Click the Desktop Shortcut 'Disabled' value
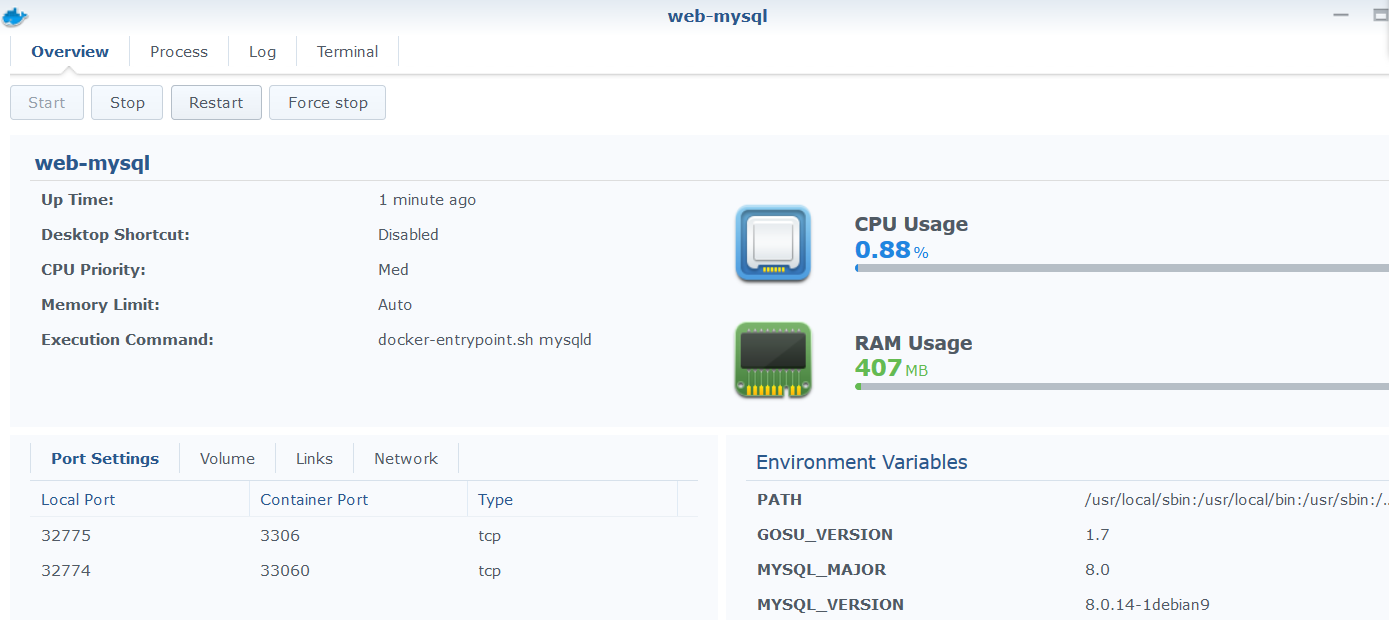Viewport: 1389px width, 620px height. click(x=408, y=235)
